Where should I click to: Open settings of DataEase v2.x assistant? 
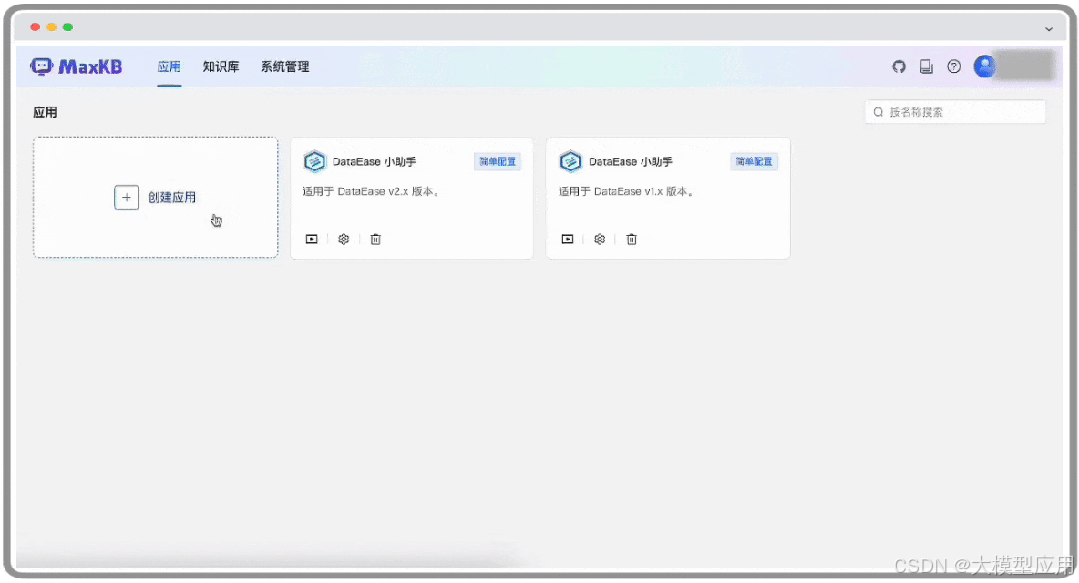point(343,239)
